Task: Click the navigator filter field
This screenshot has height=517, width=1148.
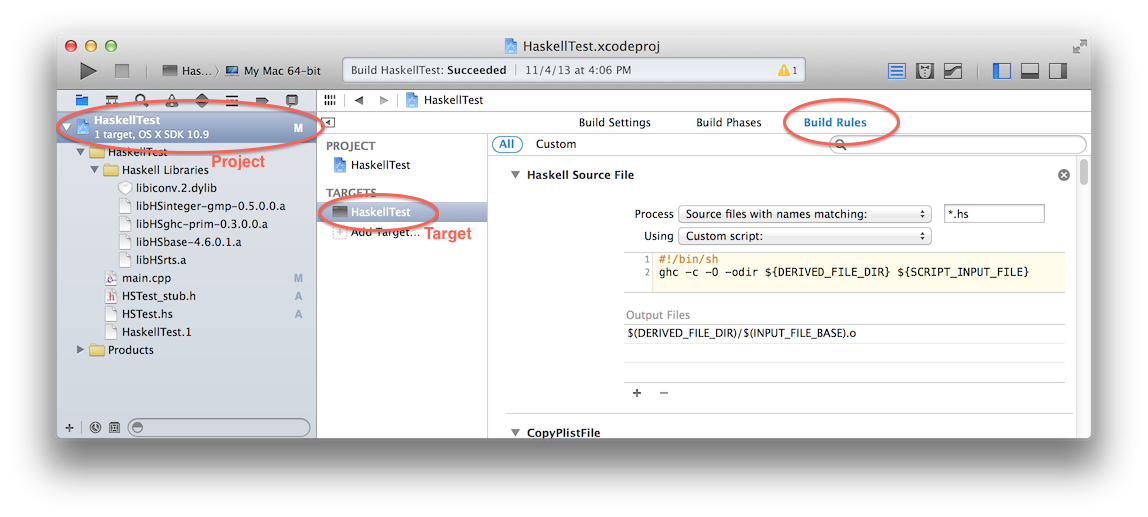Action: pyautogui.click(x=219, y=428)
